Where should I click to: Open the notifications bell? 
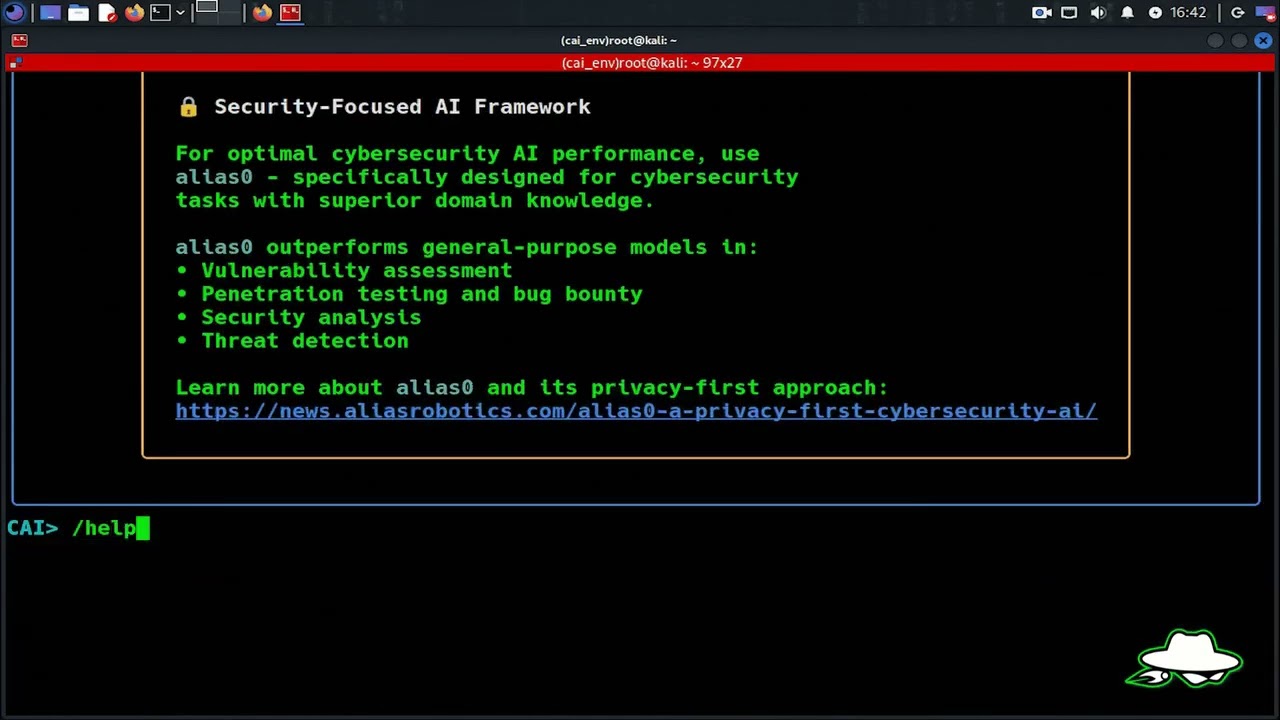pyautogui.click(x=1127, y=13)
